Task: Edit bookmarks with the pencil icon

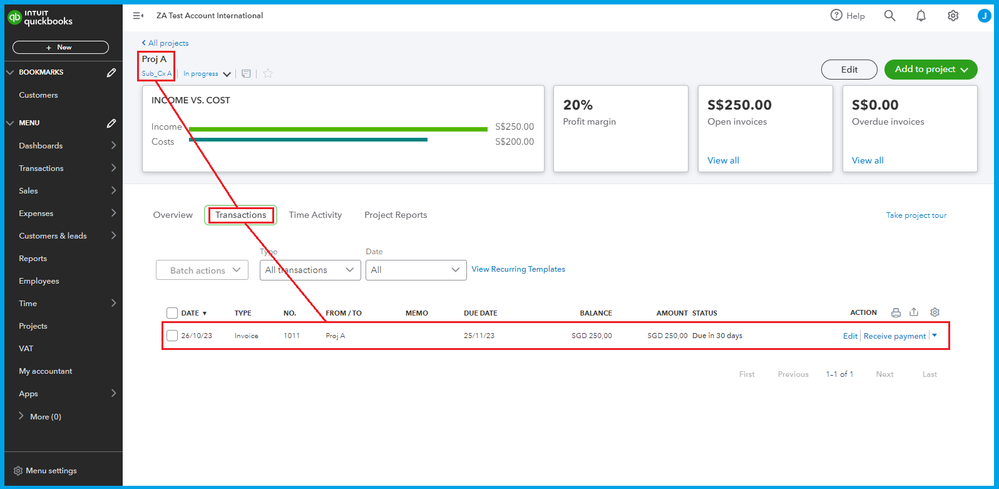Action: pyautogui.click(x=111, y=73)
